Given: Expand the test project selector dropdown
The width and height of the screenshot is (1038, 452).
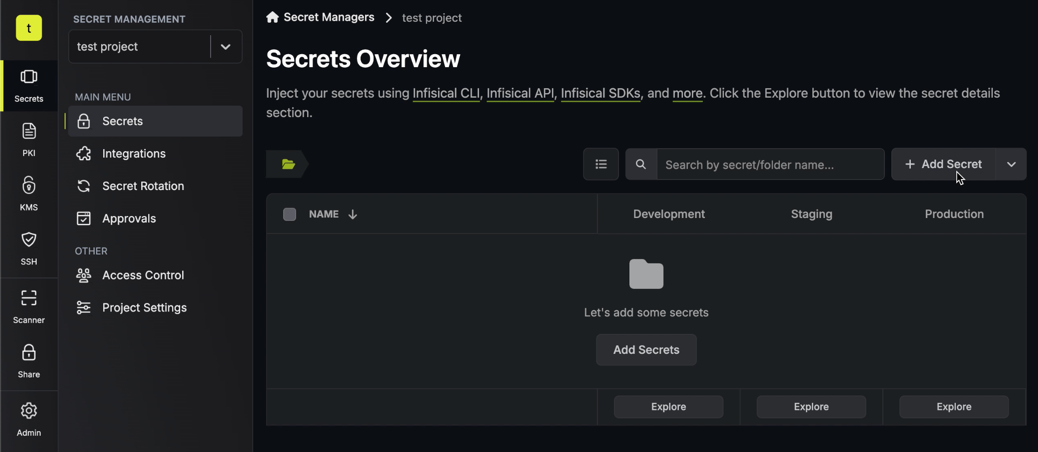Looking at the screenshot, I should 225,47.
